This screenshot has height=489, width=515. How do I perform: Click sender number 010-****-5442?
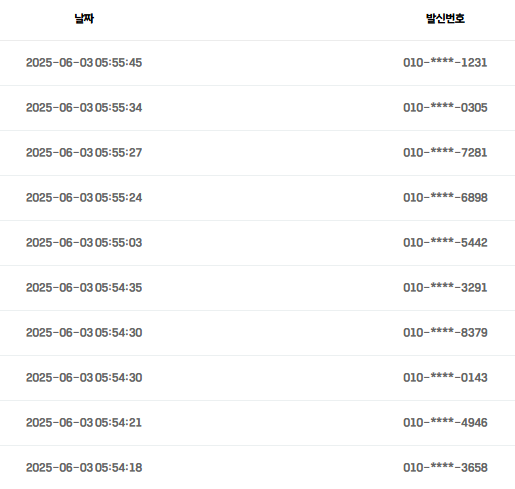pos(445,242)
